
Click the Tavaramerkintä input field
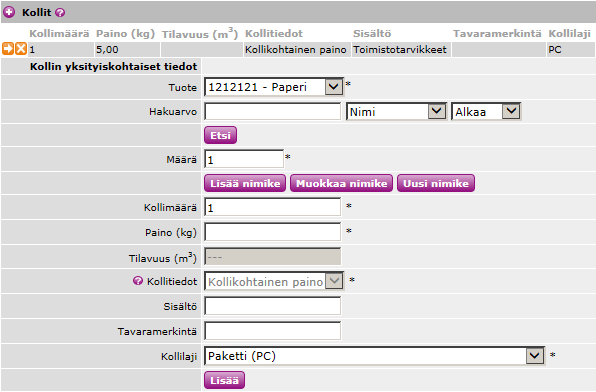[x=273, y=331]
